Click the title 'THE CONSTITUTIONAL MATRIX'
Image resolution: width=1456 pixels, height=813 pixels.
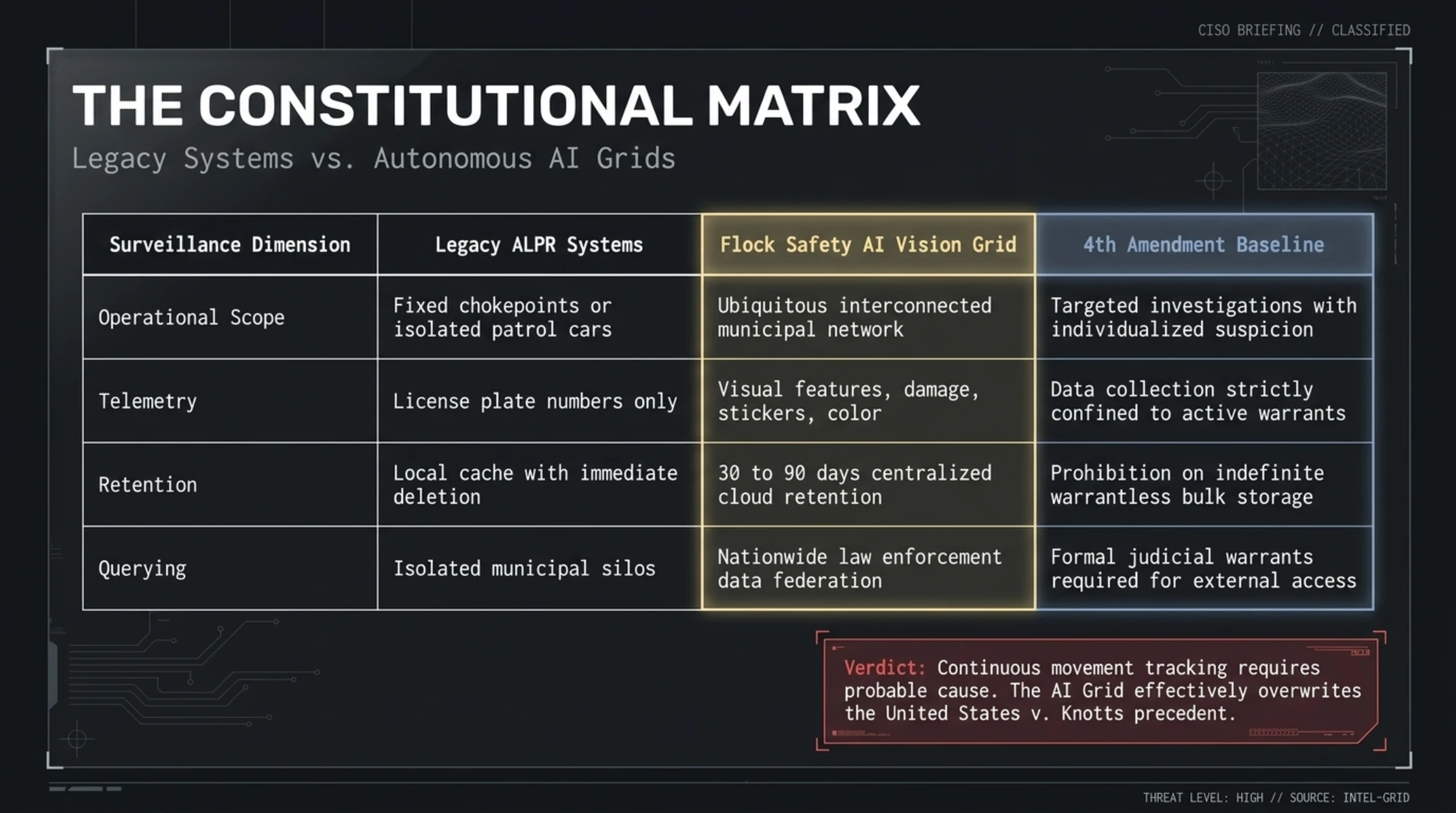point(496,106)
